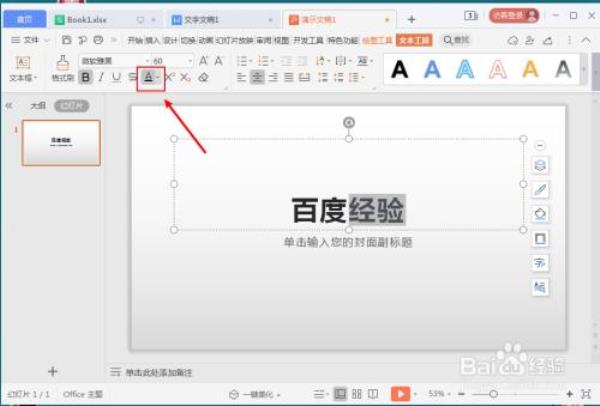This screenshot has height=406, width=600.
Task: Toggle strikethrough formatting
Action: 132,78
